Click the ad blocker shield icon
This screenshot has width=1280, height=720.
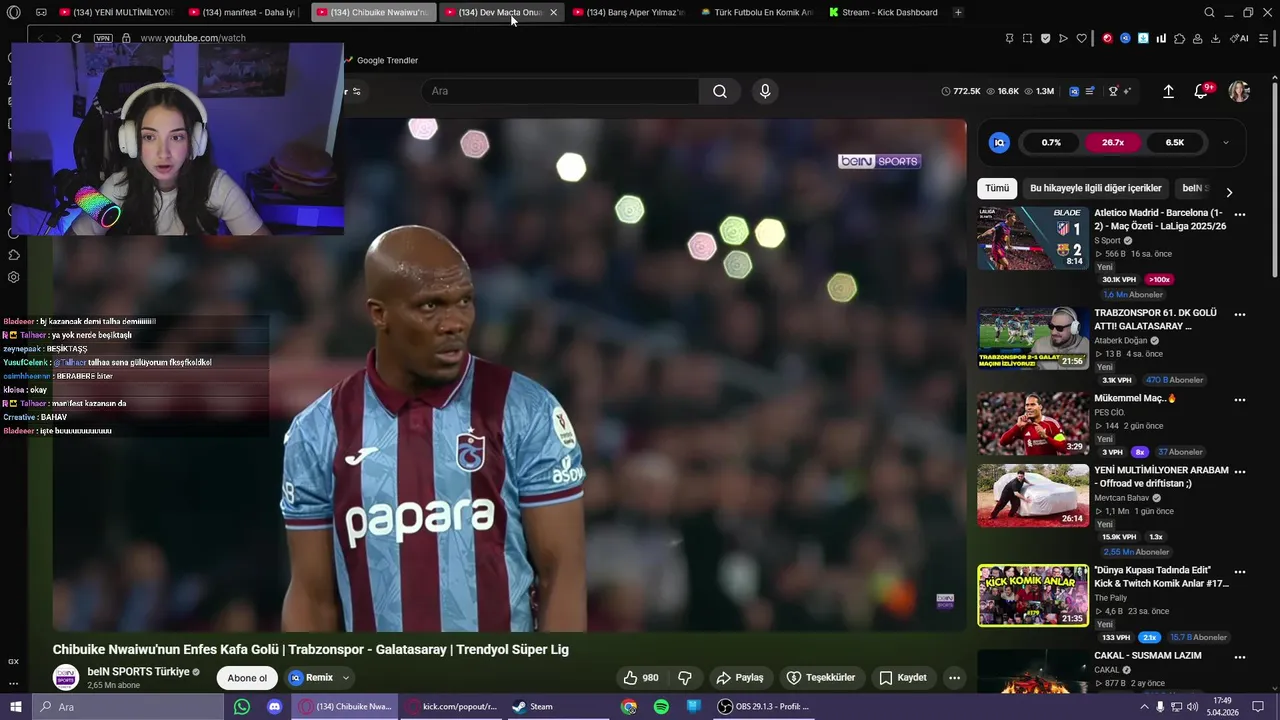coord(1045,38)
